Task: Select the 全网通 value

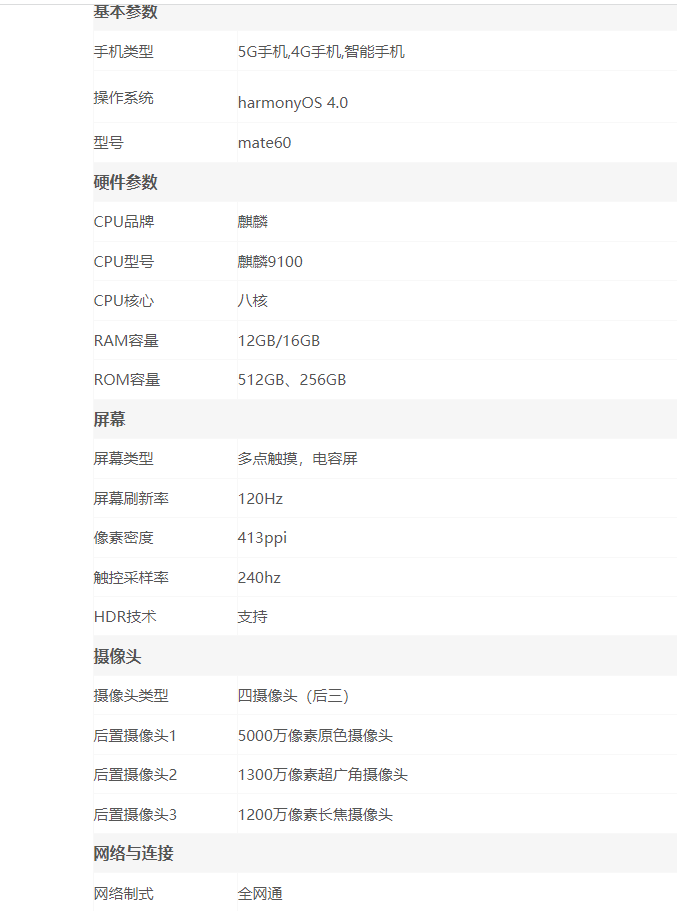Action: coord(260,893)
